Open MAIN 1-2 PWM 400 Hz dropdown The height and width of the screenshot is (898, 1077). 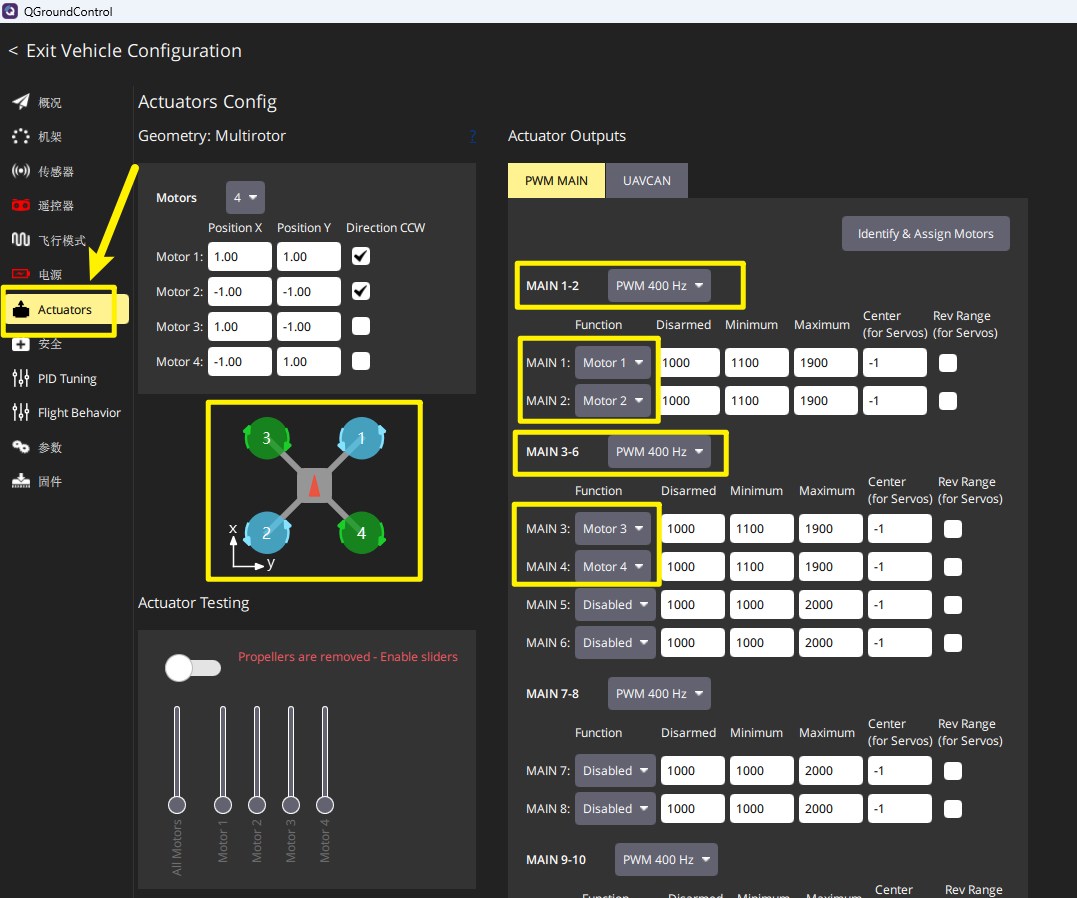click(x=659, y=285)
